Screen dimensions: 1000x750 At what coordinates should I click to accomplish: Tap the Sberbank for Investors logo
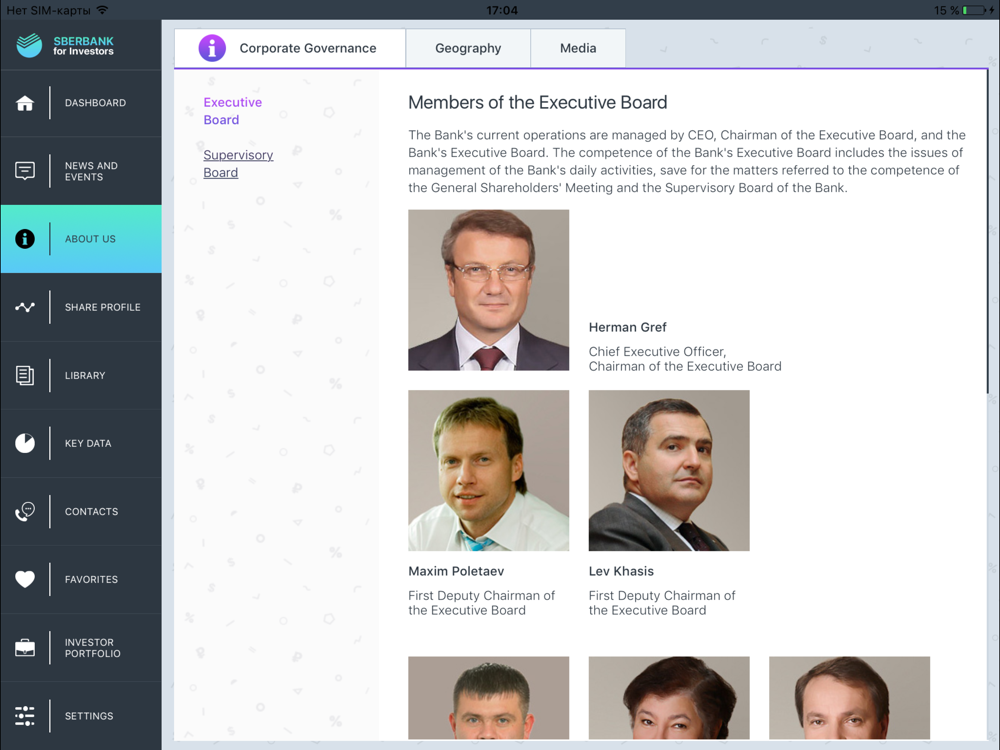(64, 45)
